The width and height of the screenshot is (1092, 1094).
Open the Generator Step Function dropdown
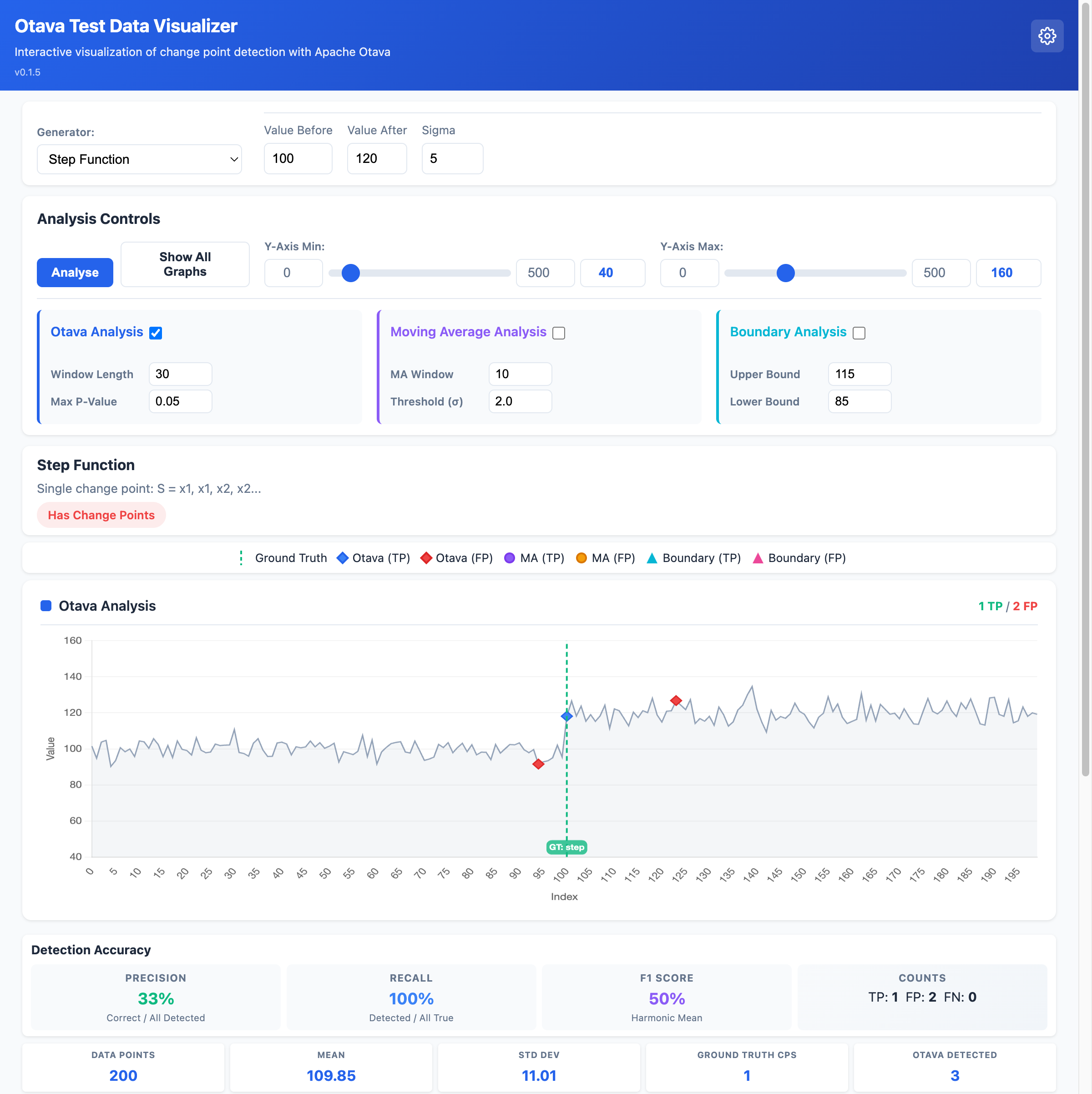point(139,159)
